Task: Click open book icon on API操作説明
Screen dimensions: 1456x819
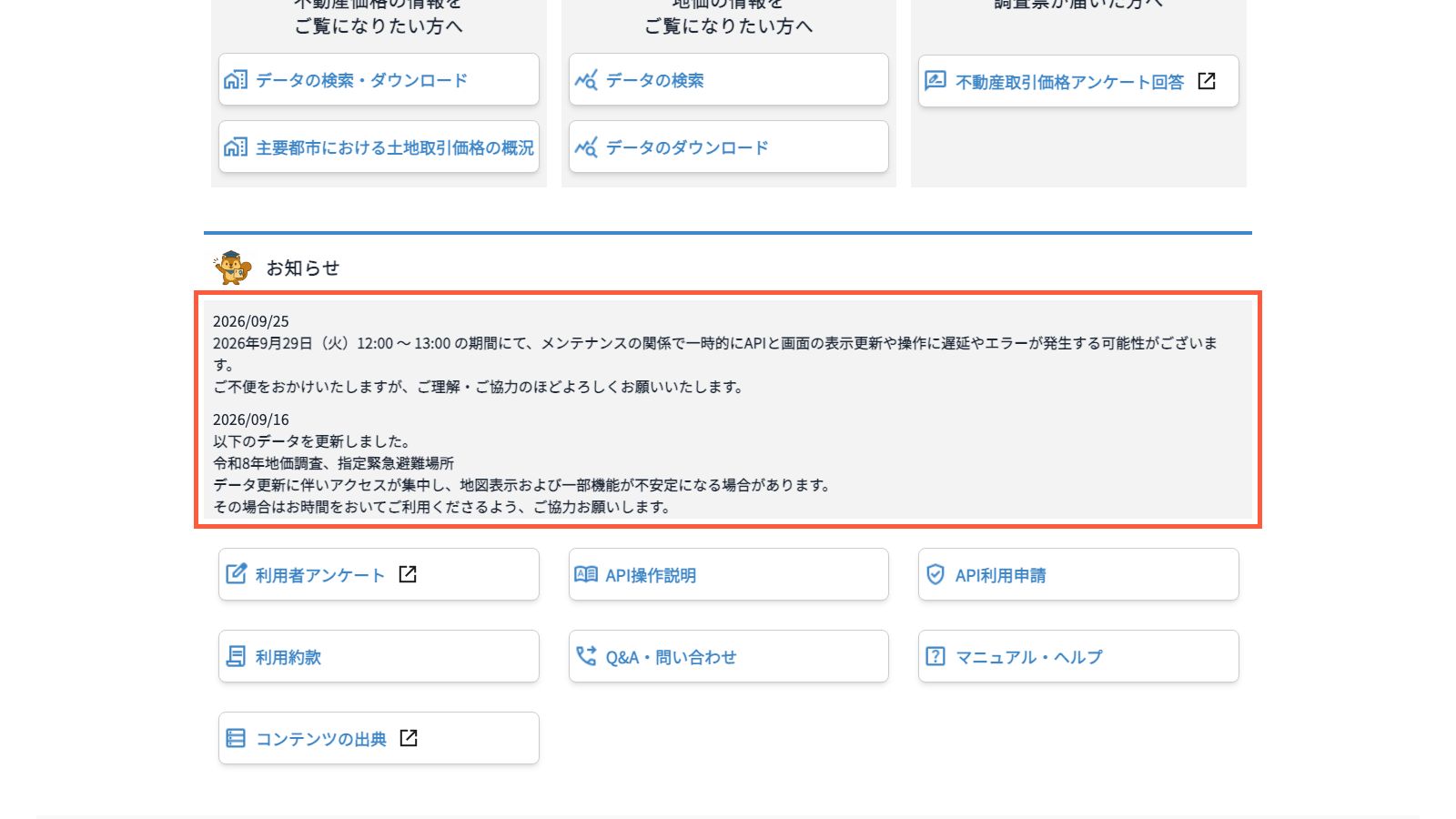Action: tap(586, 574)
